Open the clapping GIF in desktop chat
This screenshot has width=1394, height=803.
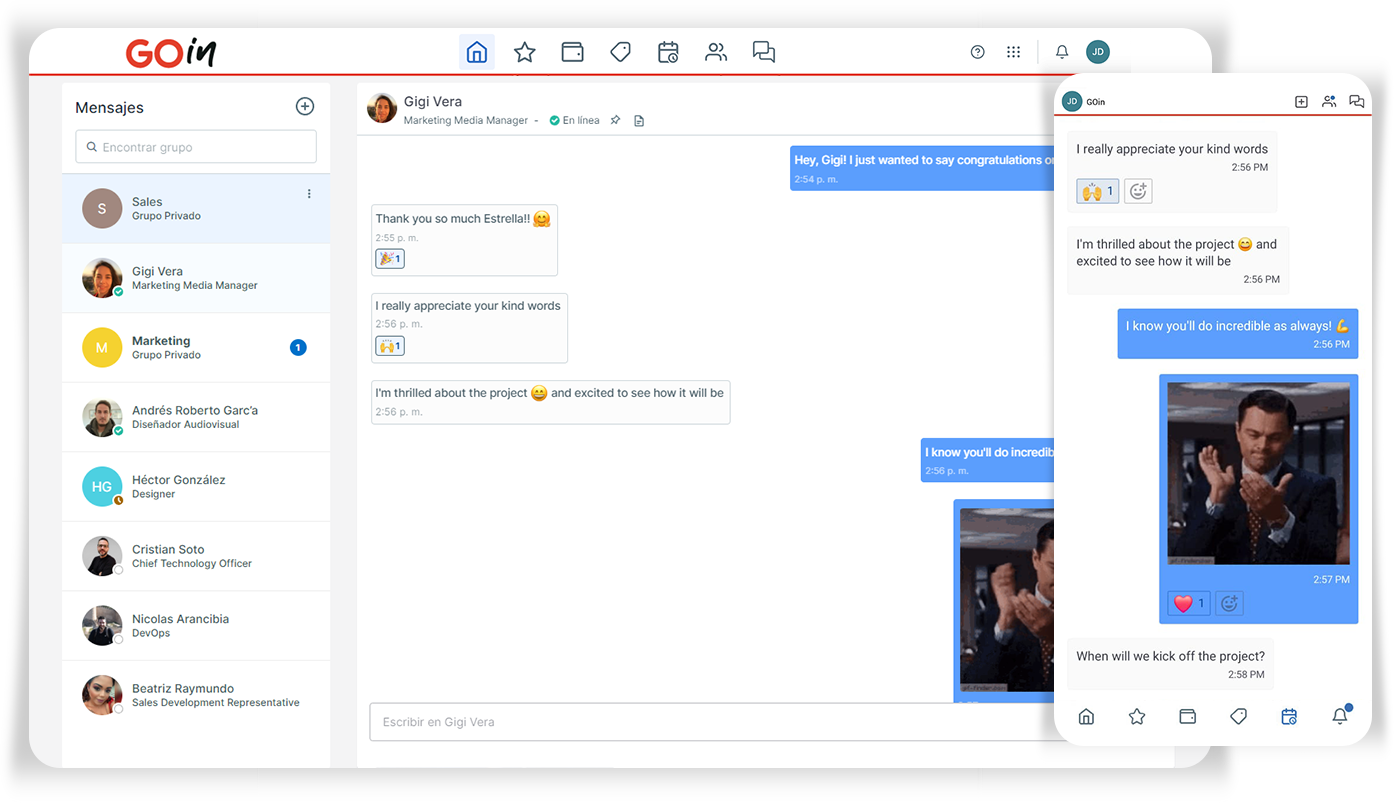tap(1007, 600)
